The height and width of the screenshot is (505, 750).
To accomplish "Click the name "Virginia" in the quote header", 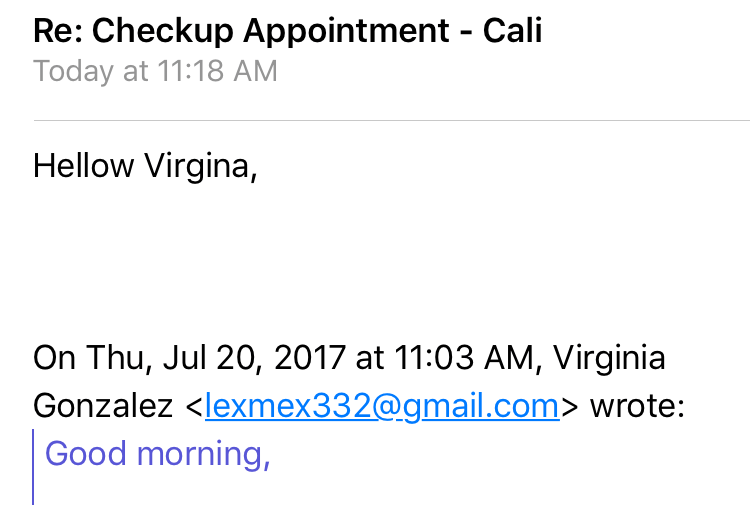I will pos(609,357).
